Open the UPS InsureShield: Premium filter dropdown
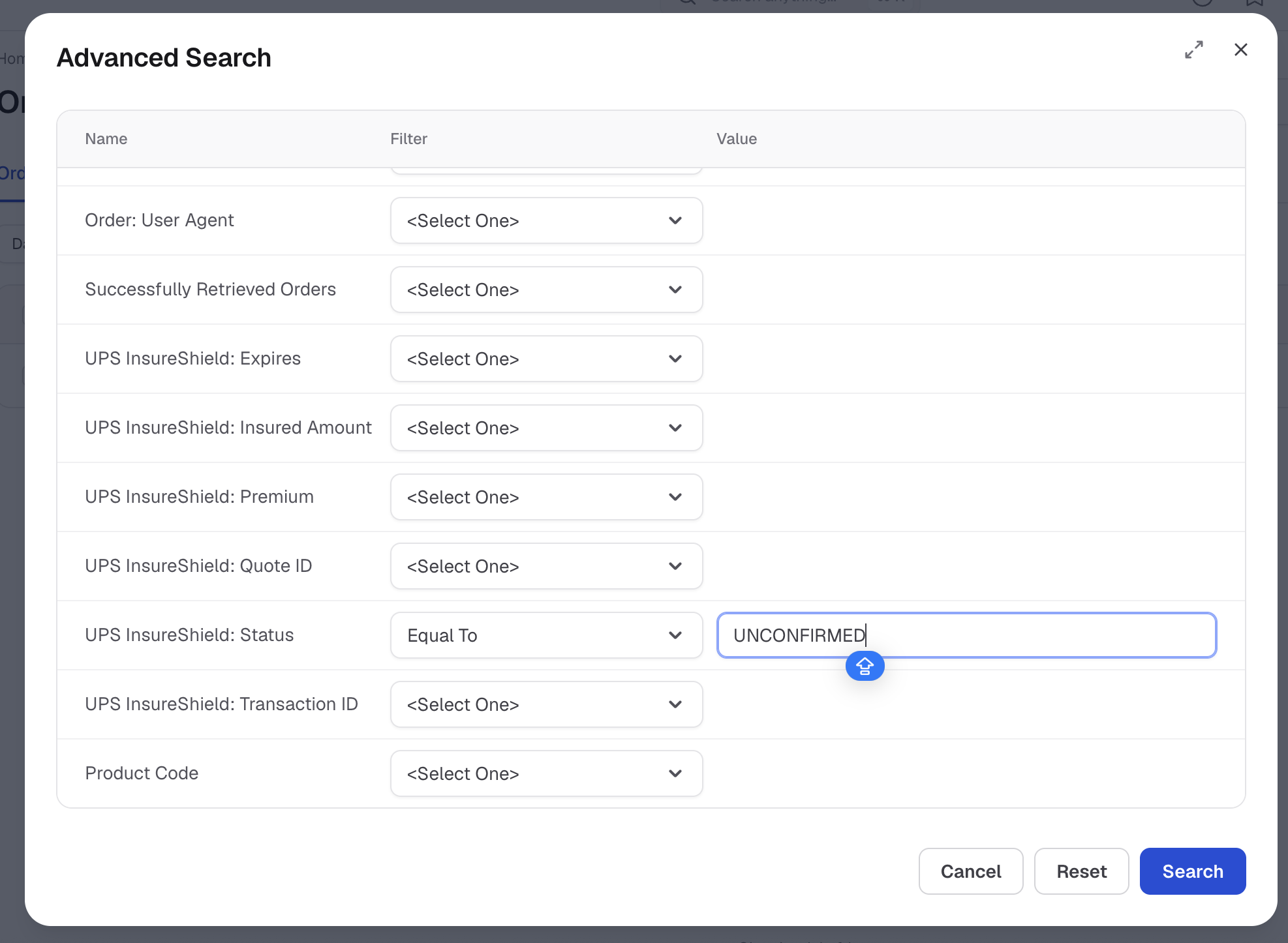This screenshot has width=1288, height=943. [547, 497]
